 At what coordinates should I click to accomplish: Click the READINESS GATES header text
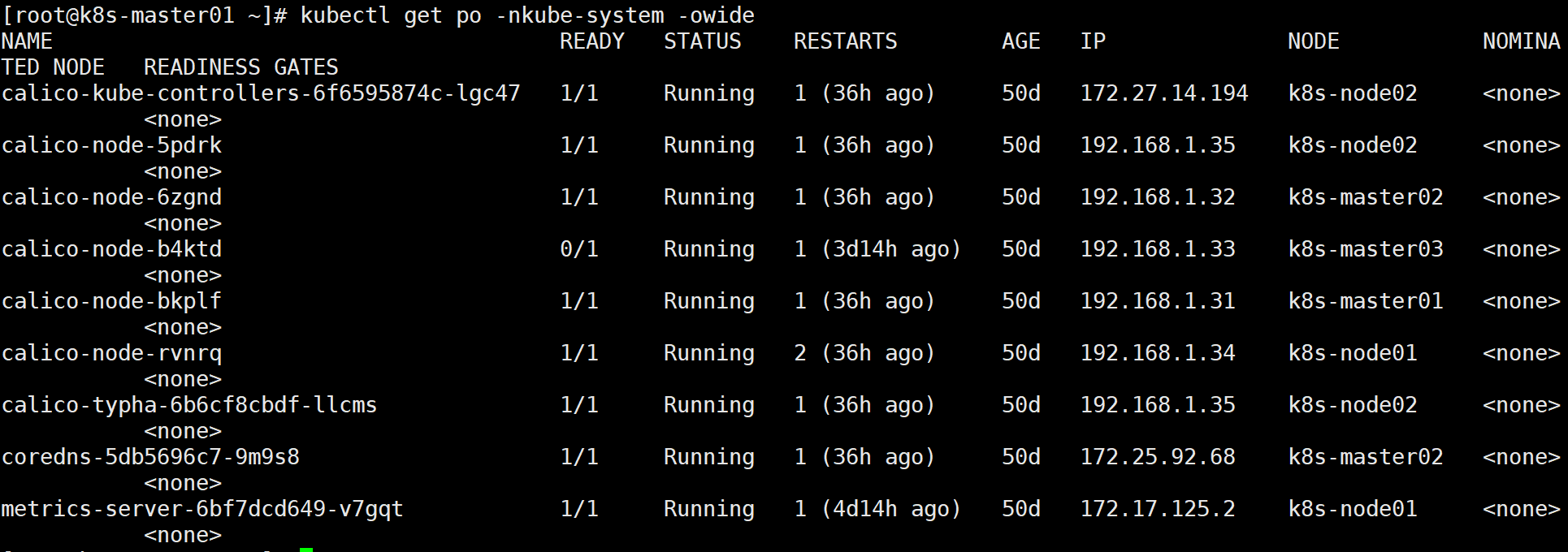[241, 67]
